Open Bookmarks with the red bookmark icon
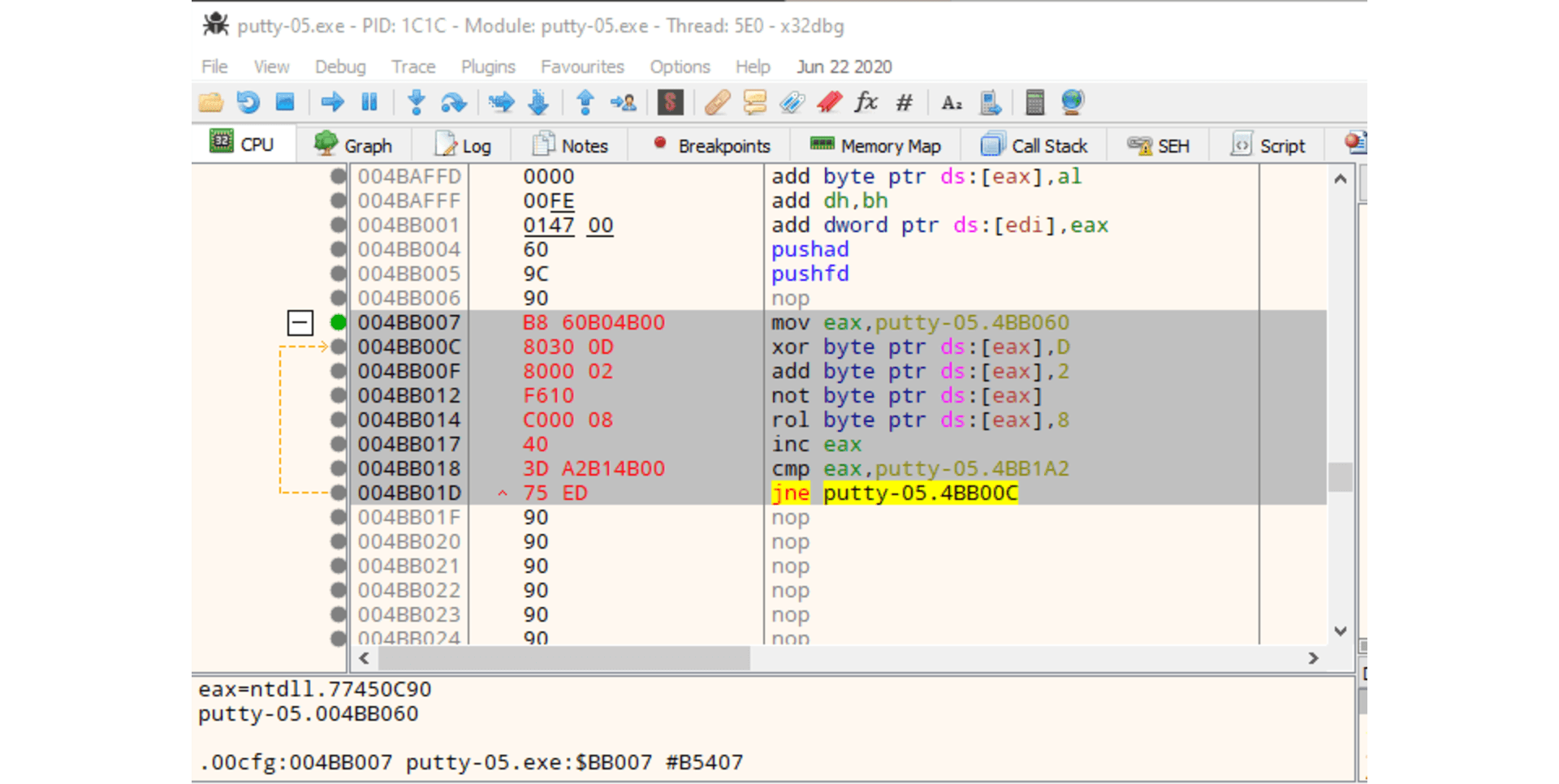 click(x=829, y=102)
